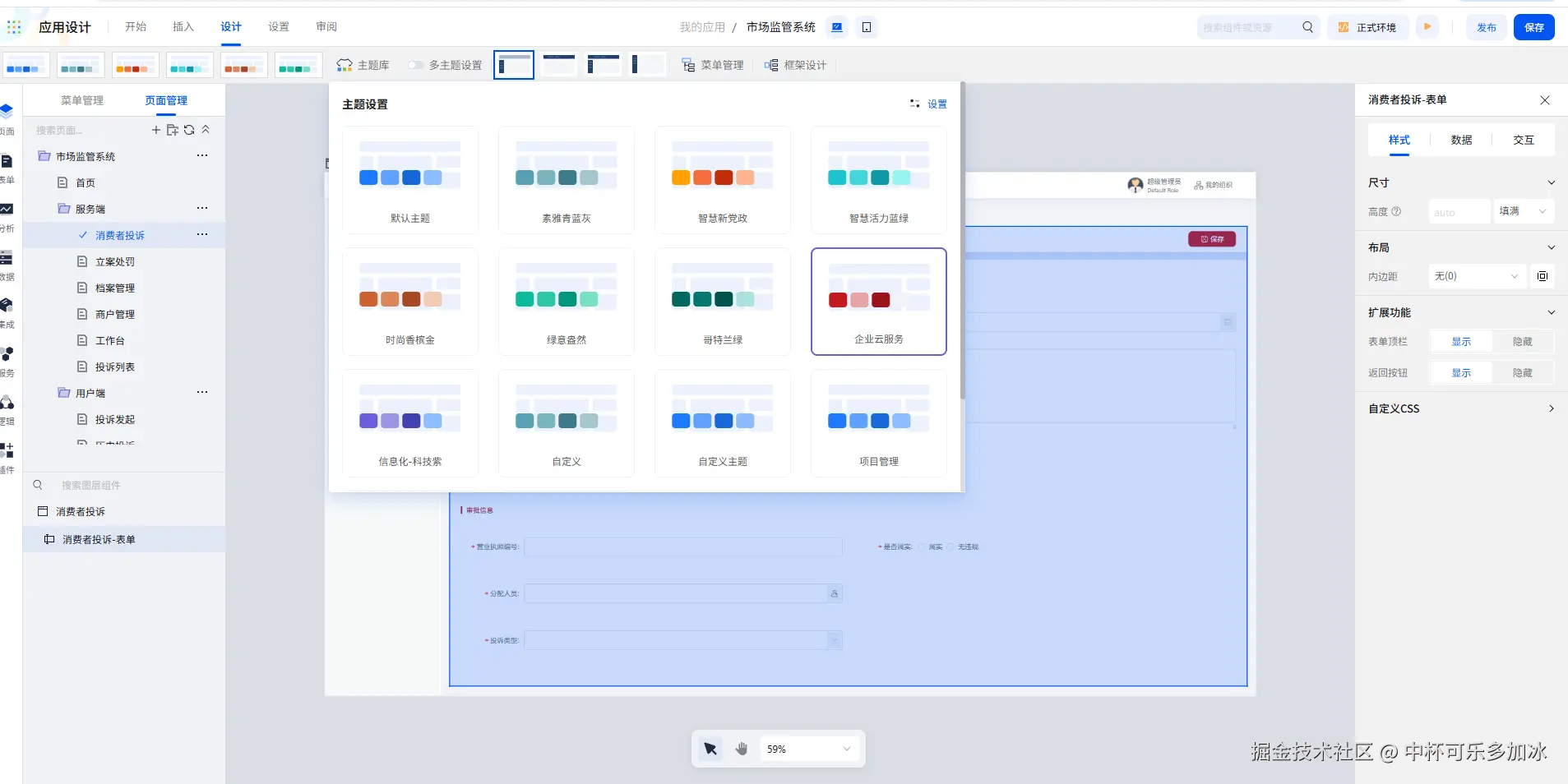Set 表单顶栏 to 隐藏
The height and width of the screenshot is (784, 1568).
click(x=1523, y=342)
